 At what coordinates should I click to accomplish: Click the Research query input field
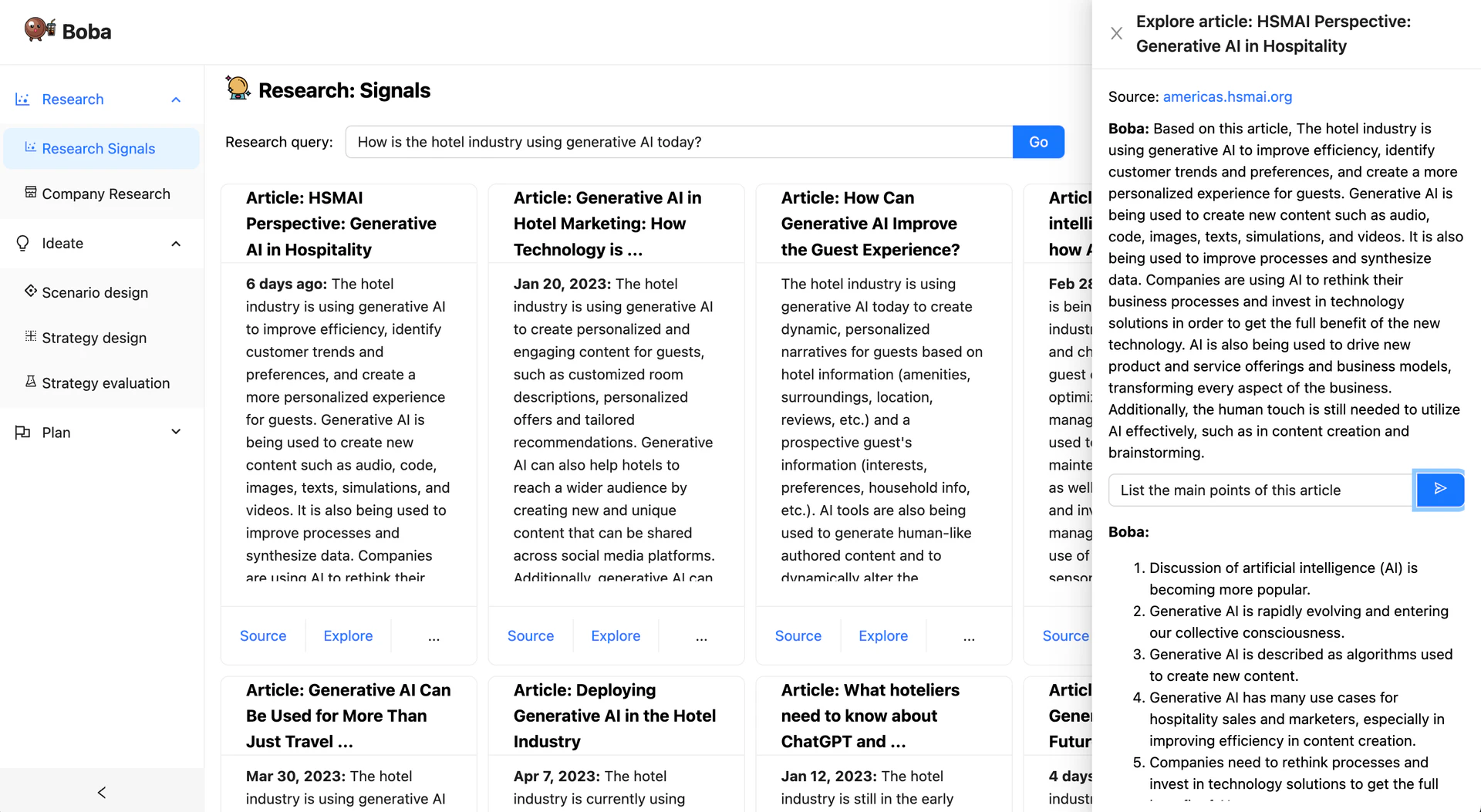678,142
